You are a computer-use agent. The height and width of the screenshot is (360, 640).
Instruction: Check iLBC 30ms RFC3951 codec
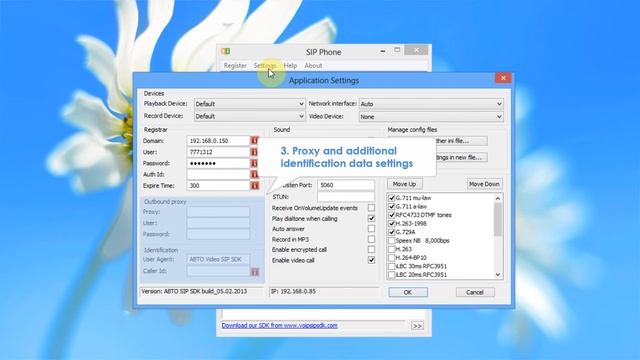point(391,266)
